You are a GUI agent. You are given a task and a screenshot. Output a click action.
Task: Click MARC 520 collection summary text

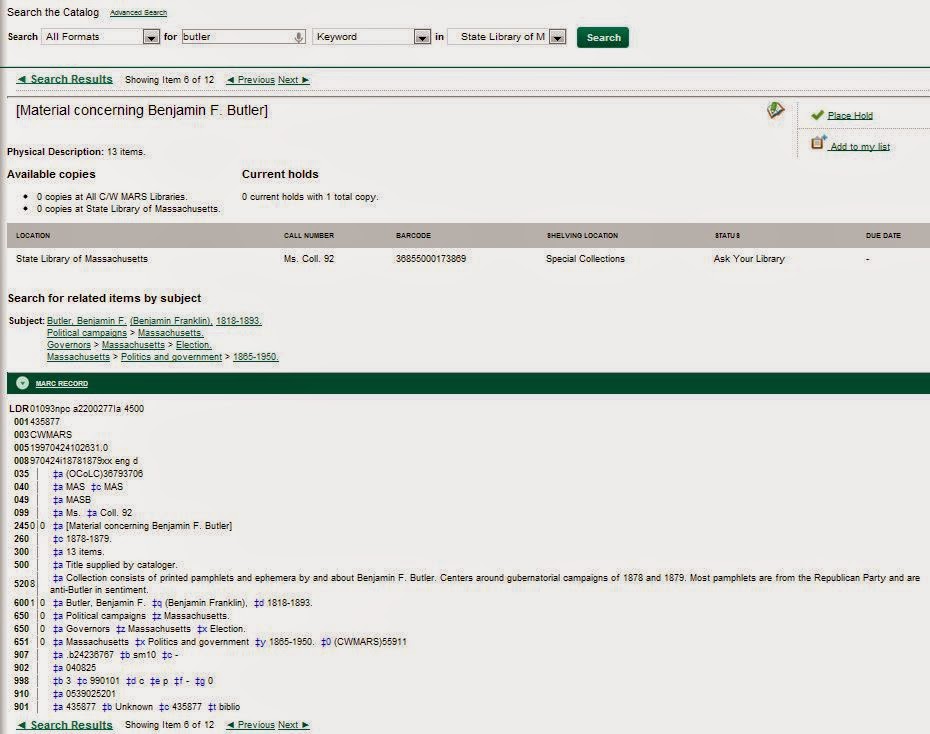pos(485,583)
